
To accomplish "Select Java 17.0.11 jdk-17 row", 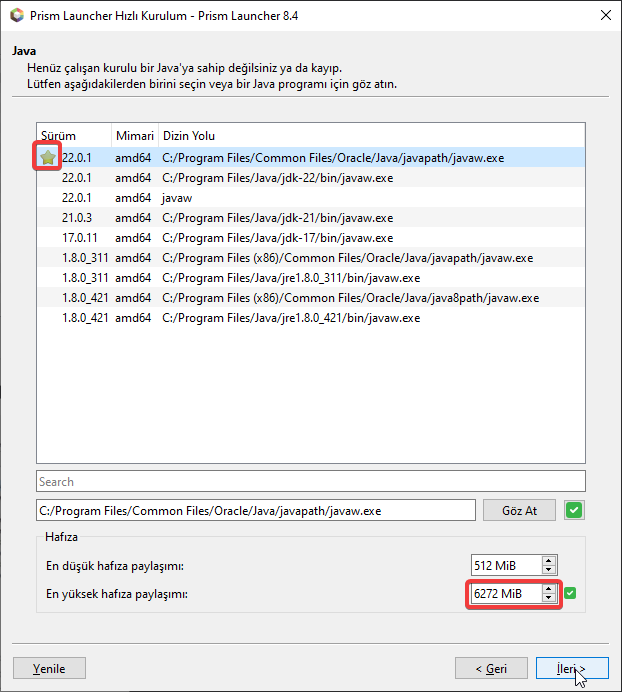I will click(x=311, y=237).
